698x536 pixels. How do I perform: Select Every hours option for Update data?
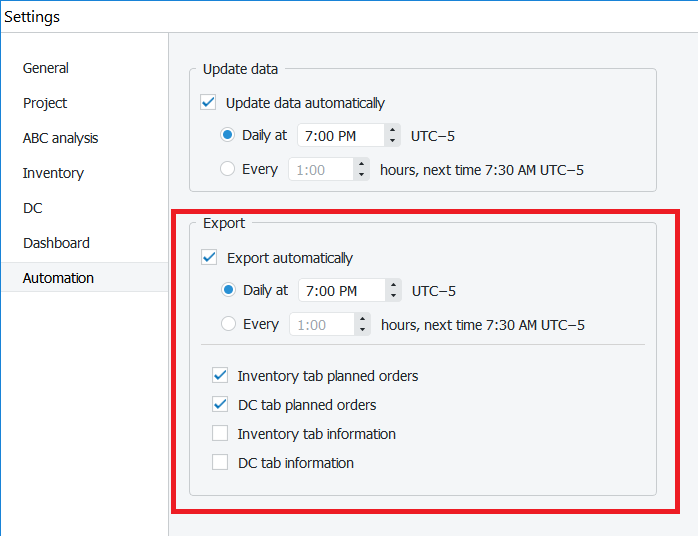click(x=228, y=170)
